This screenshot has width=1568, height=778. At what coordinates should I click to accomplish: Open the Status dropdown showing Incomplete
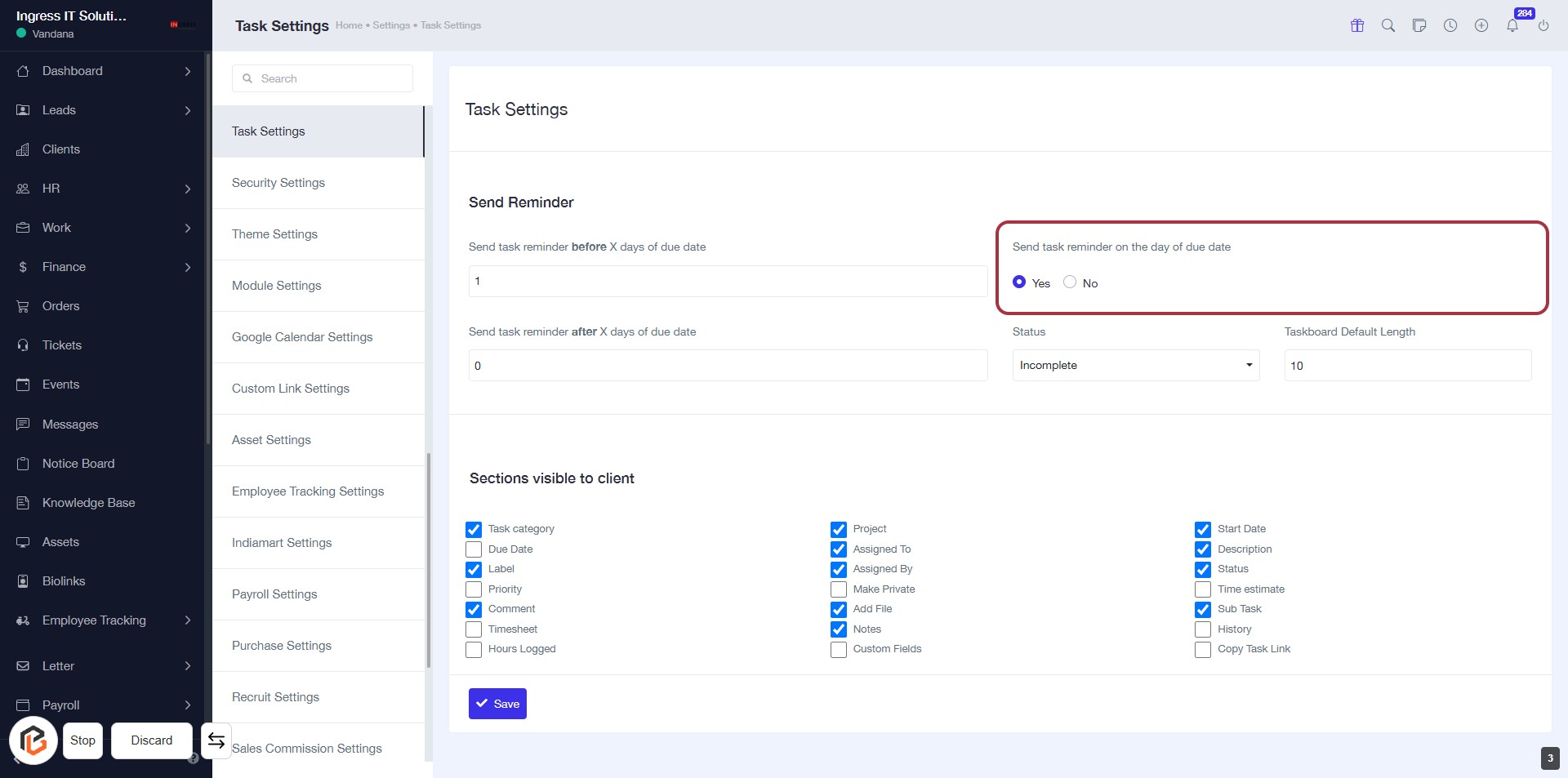[x=1135, y=366]
